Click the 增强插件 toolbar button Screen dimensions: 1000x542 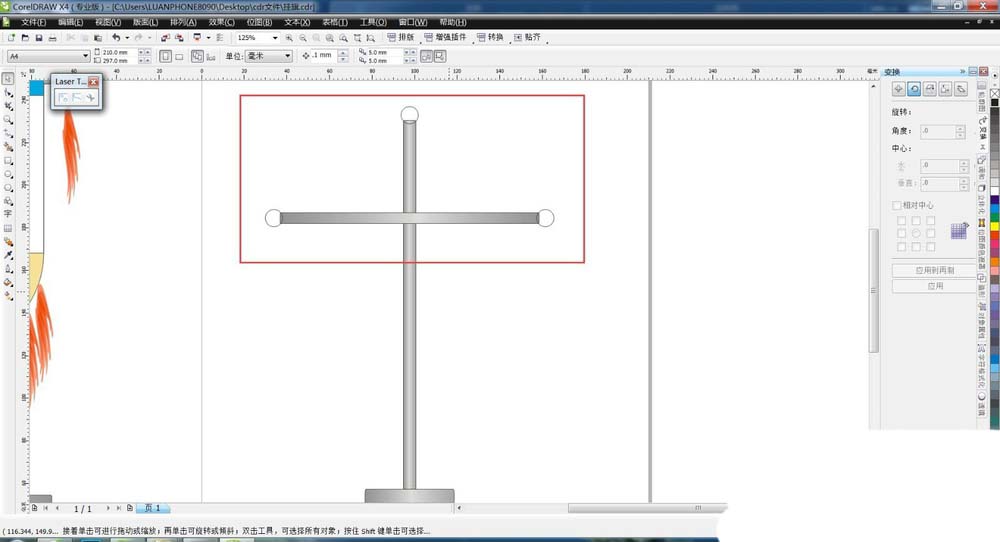tap(445, 38)
